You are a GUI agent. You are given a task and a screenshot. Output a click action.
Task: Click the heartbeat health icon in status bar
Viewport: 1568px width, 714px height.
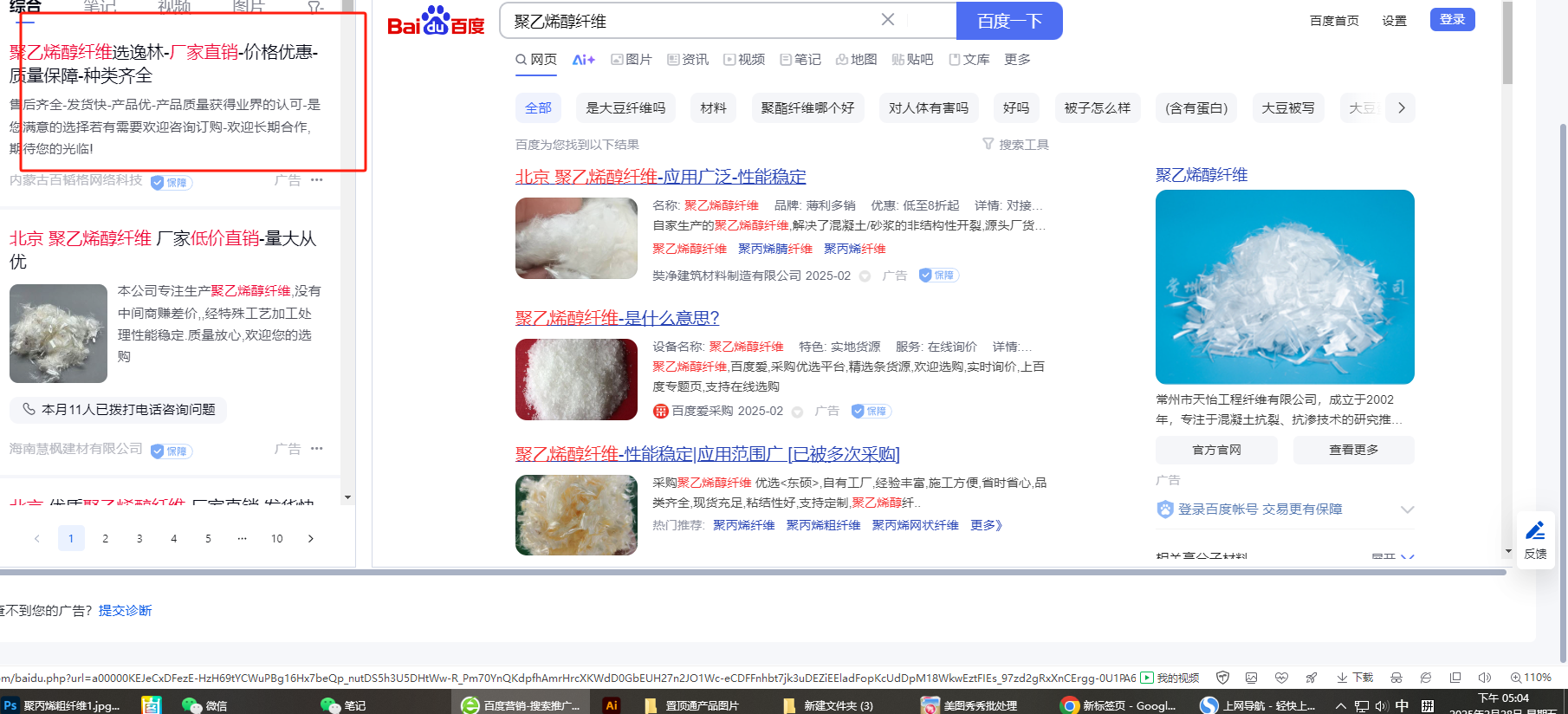coord(1281,678)
